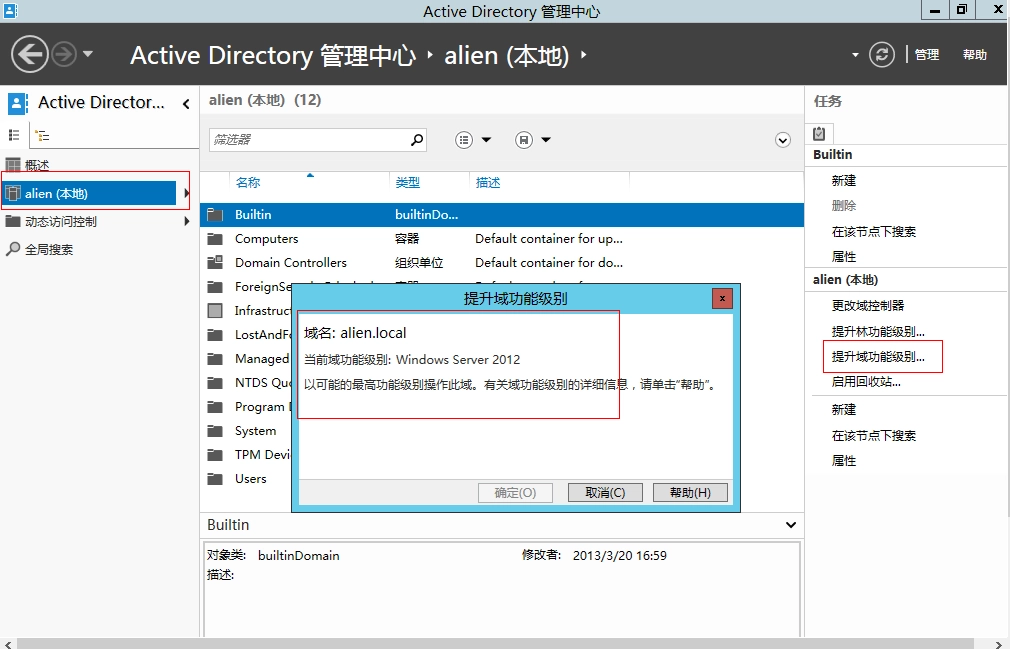1010x649 pixels.
Task: Click 取消(C) button in dialog
Action: 605,493
